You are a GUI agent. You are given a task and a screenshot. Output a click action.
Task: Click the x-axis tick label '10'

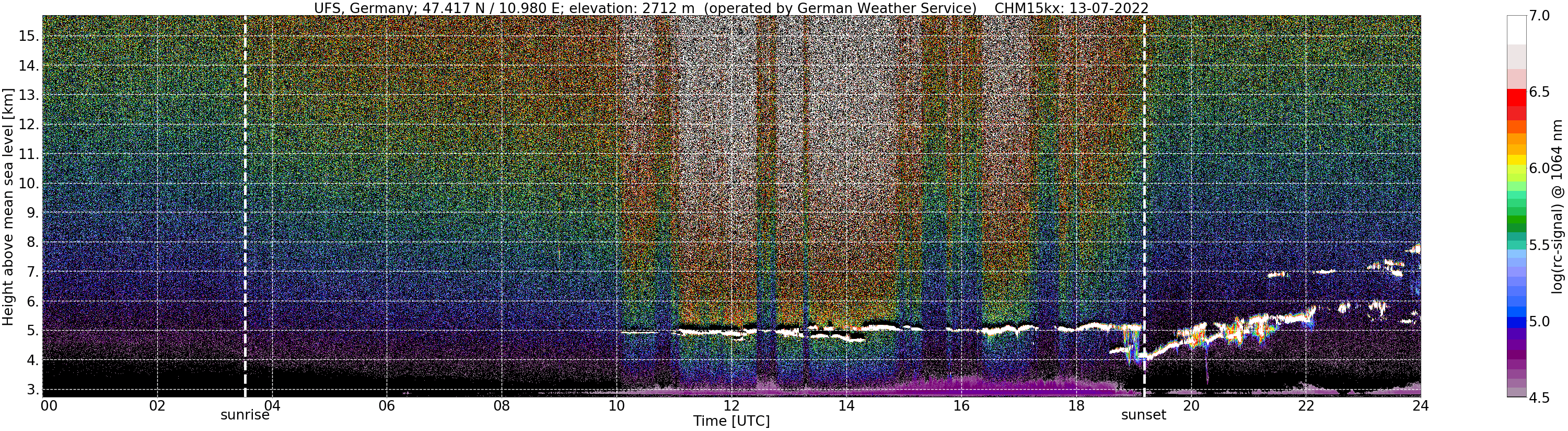(x=617, y=405)
